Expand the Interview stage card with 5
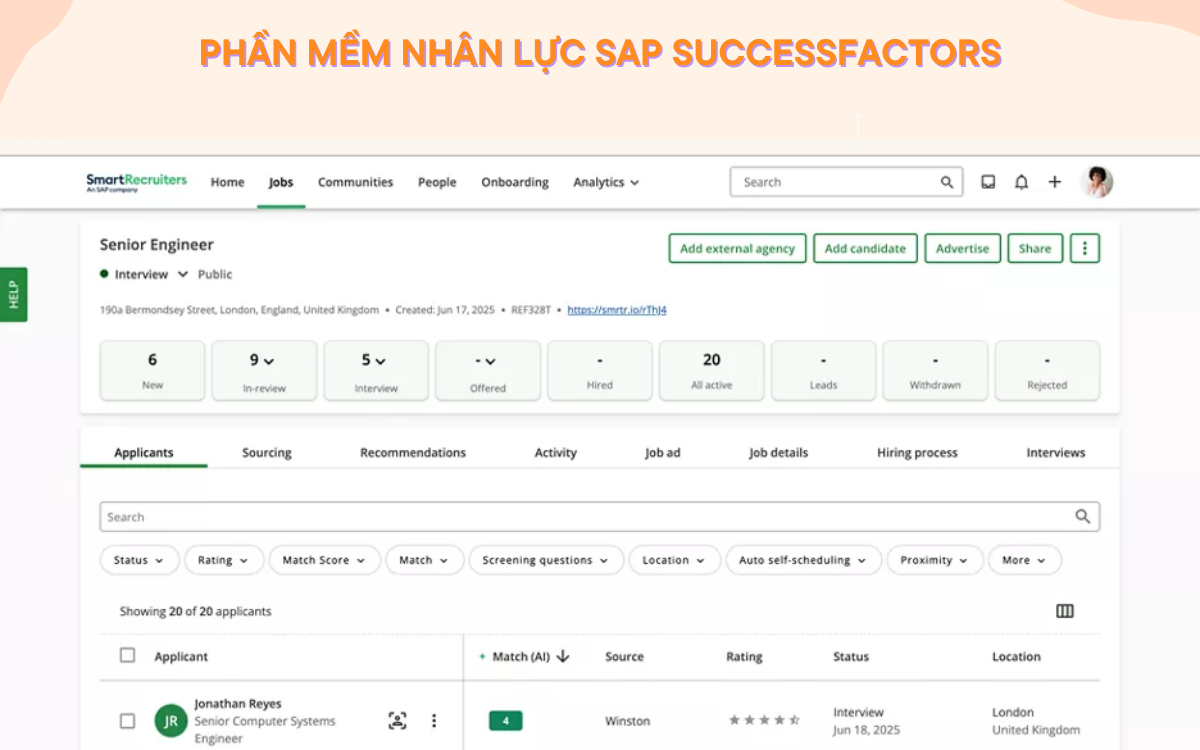 376,370
